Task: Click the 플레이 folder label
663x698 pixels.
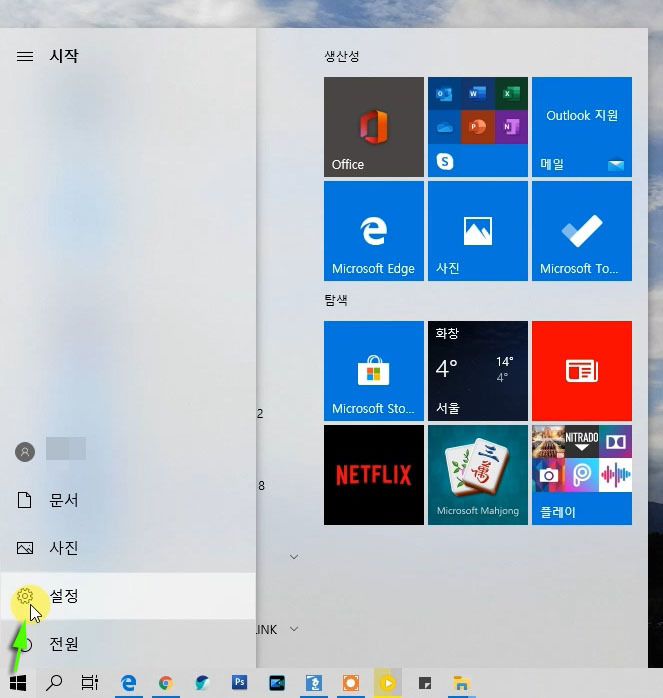Action: click(x=557, y=512)
